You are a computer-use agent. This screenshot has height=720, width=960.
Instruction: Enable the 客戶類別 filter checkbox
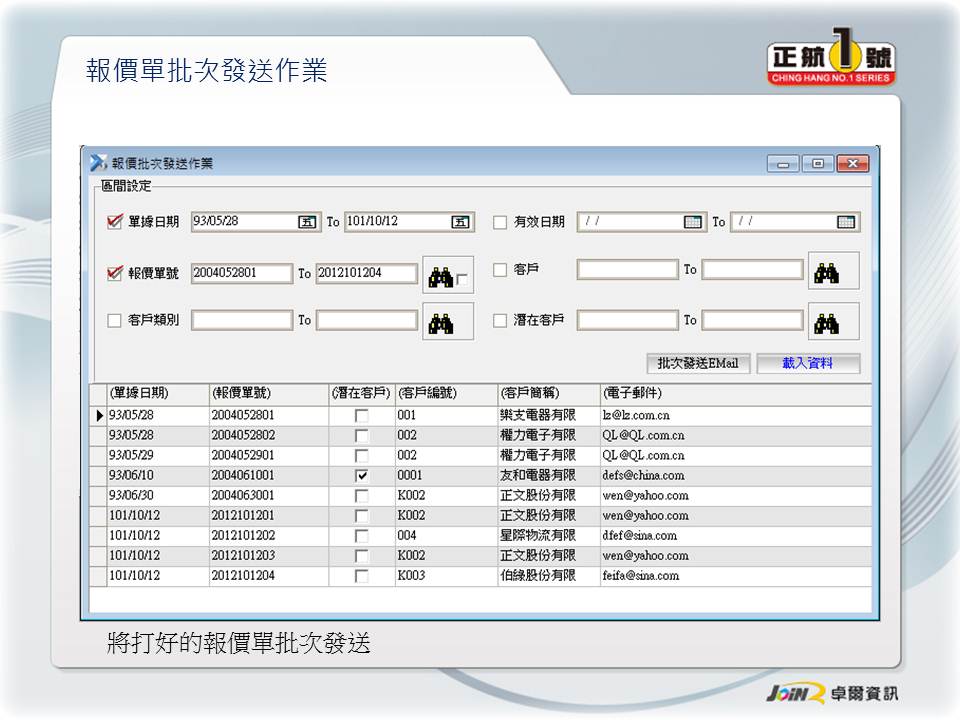[x=114, y=321]
